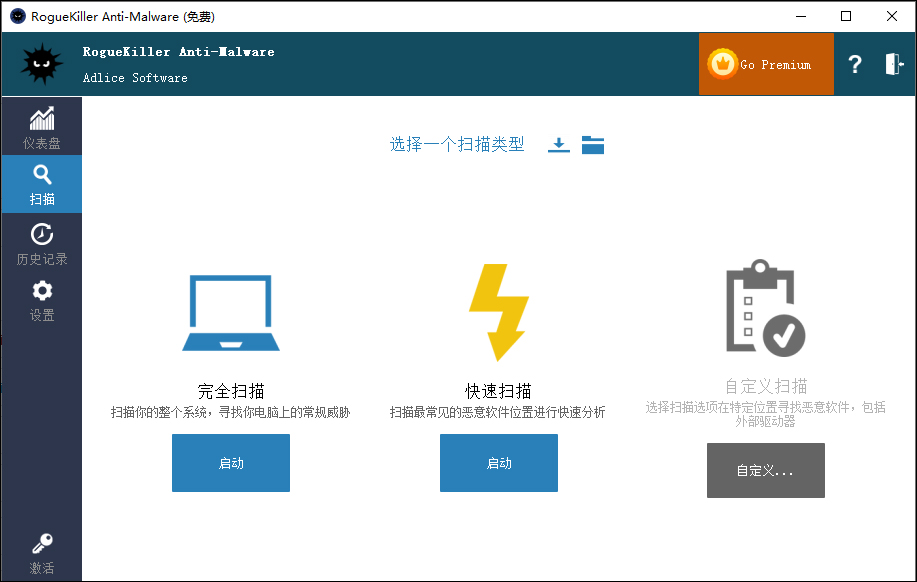Click the title bar app icon
Screen dimensions: 917x582
(x=18, y=16)
